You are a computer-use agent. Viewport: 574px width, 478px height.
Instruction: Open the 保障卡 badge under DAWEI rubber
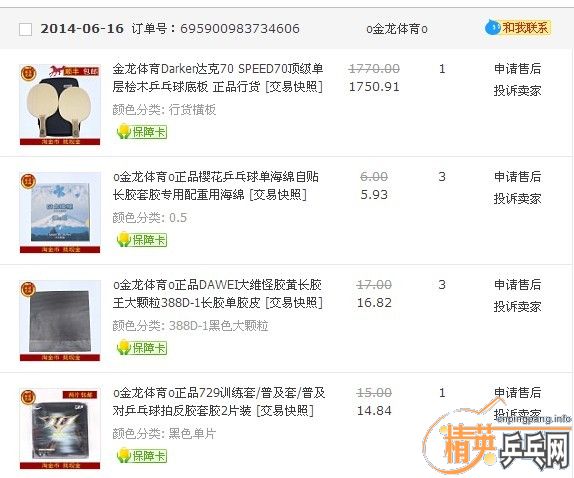point(142,348)
